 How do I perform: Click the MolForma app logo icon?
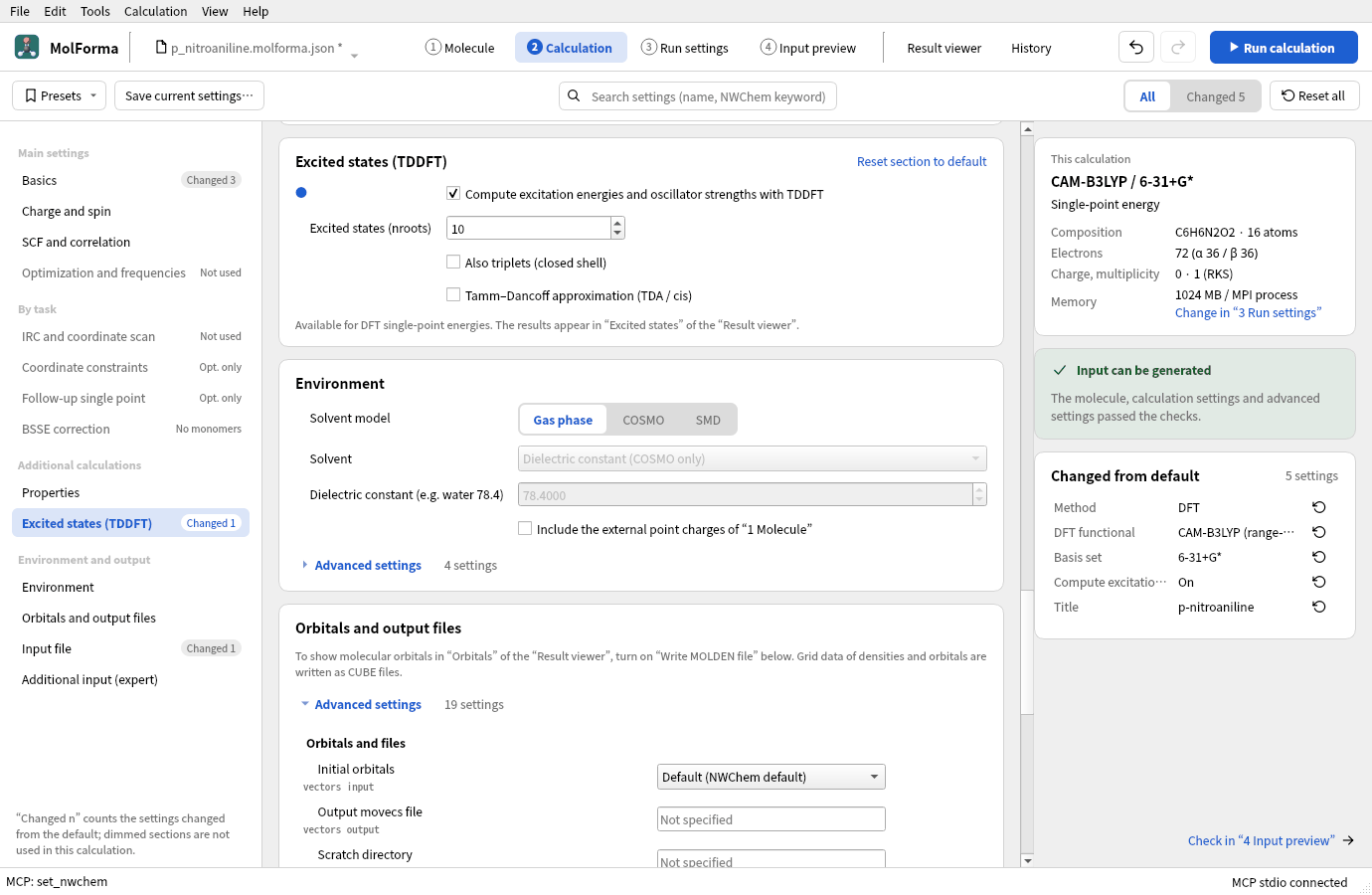tap(27, 47)
